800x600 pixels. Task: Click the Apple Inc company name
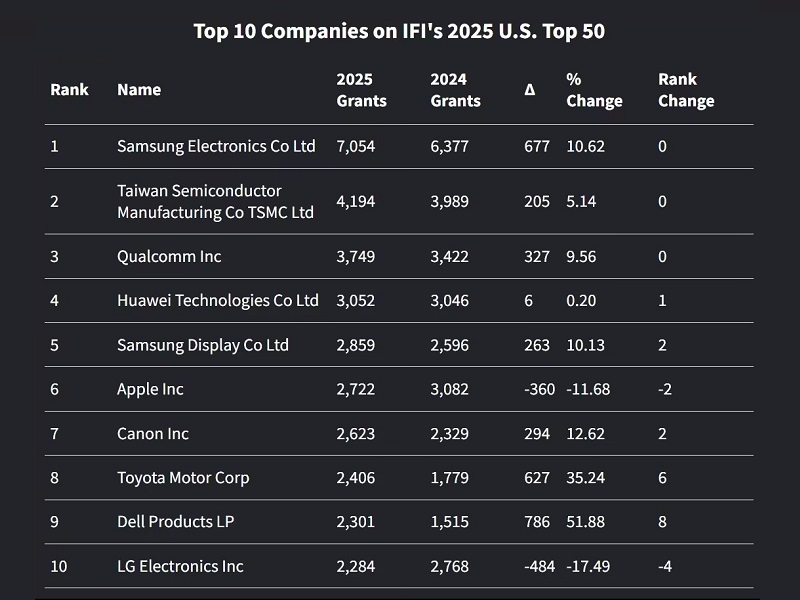click(x=150, y=389)
